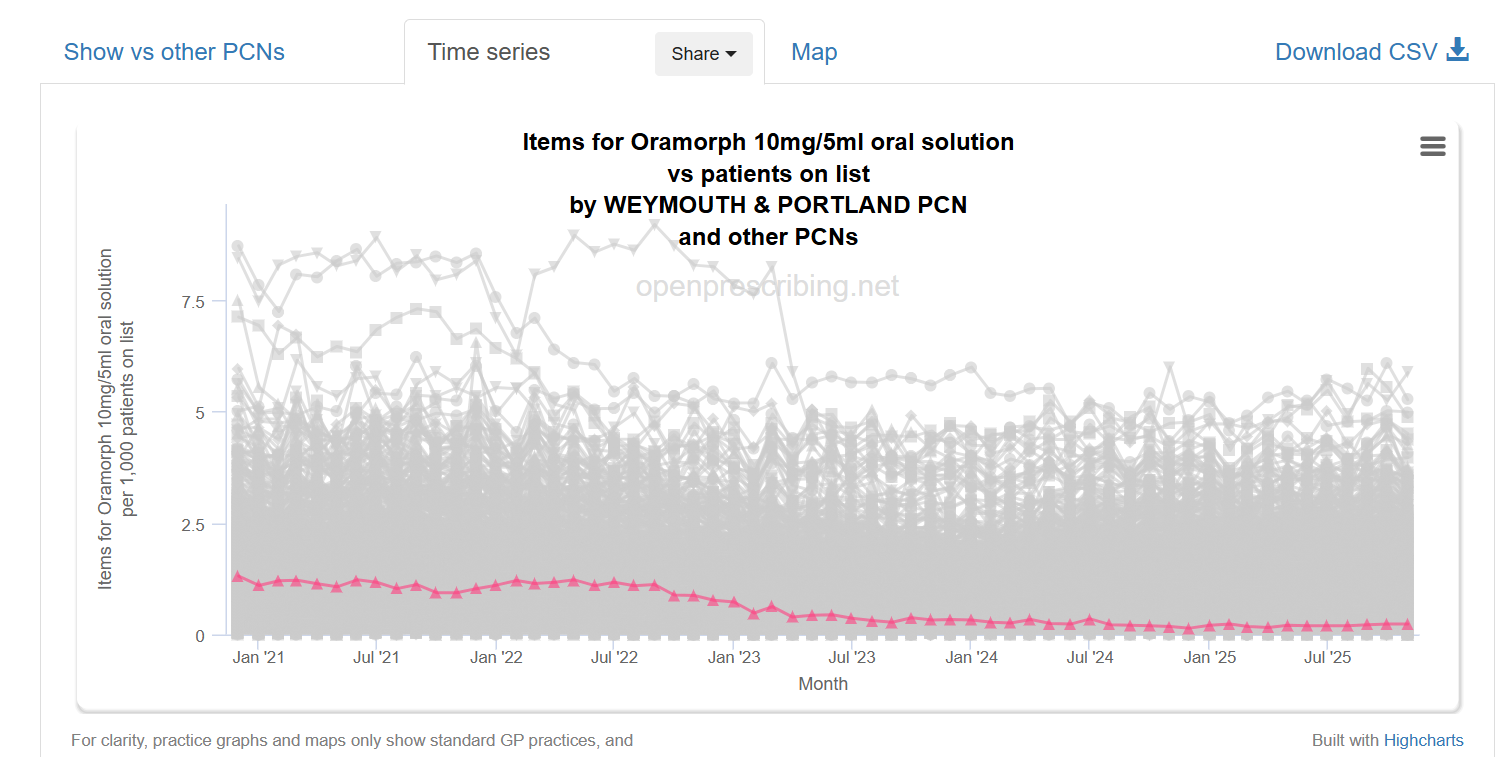Screen dimensions: 1506x757
Task: Click the openprescribing.net watermark link
Action: [x=768, y=286]
